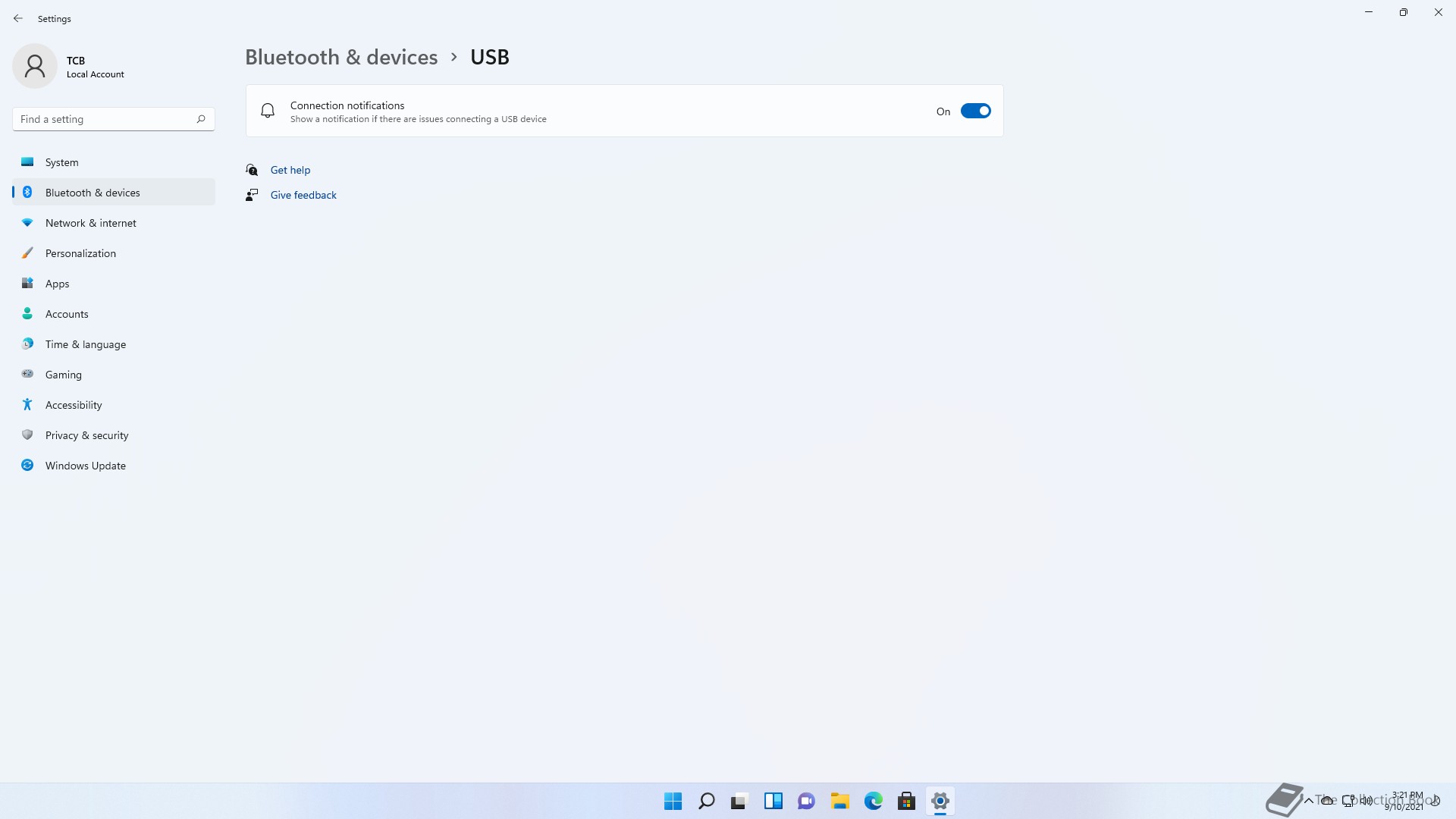
Task: Open Gaming settings
Action: [x=114, y=375]
